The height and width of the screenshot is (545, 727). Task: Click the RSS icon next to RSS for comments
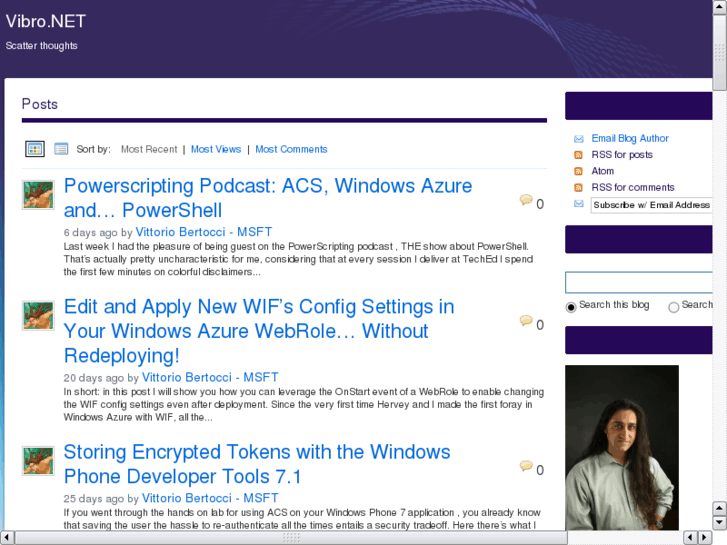tap(578, 187)
